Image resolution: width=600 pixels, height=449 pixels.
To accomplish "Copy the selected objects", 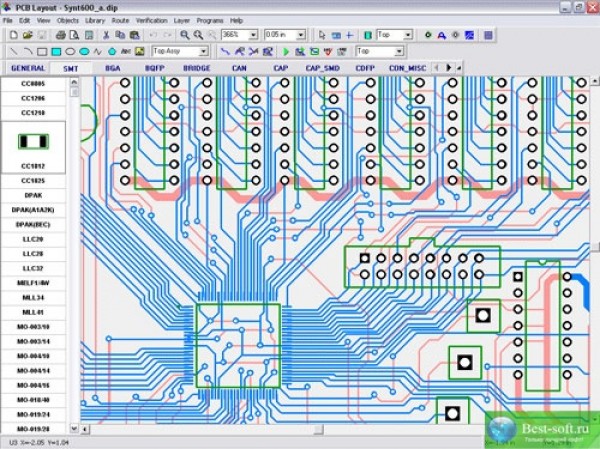I will [120, 35].
